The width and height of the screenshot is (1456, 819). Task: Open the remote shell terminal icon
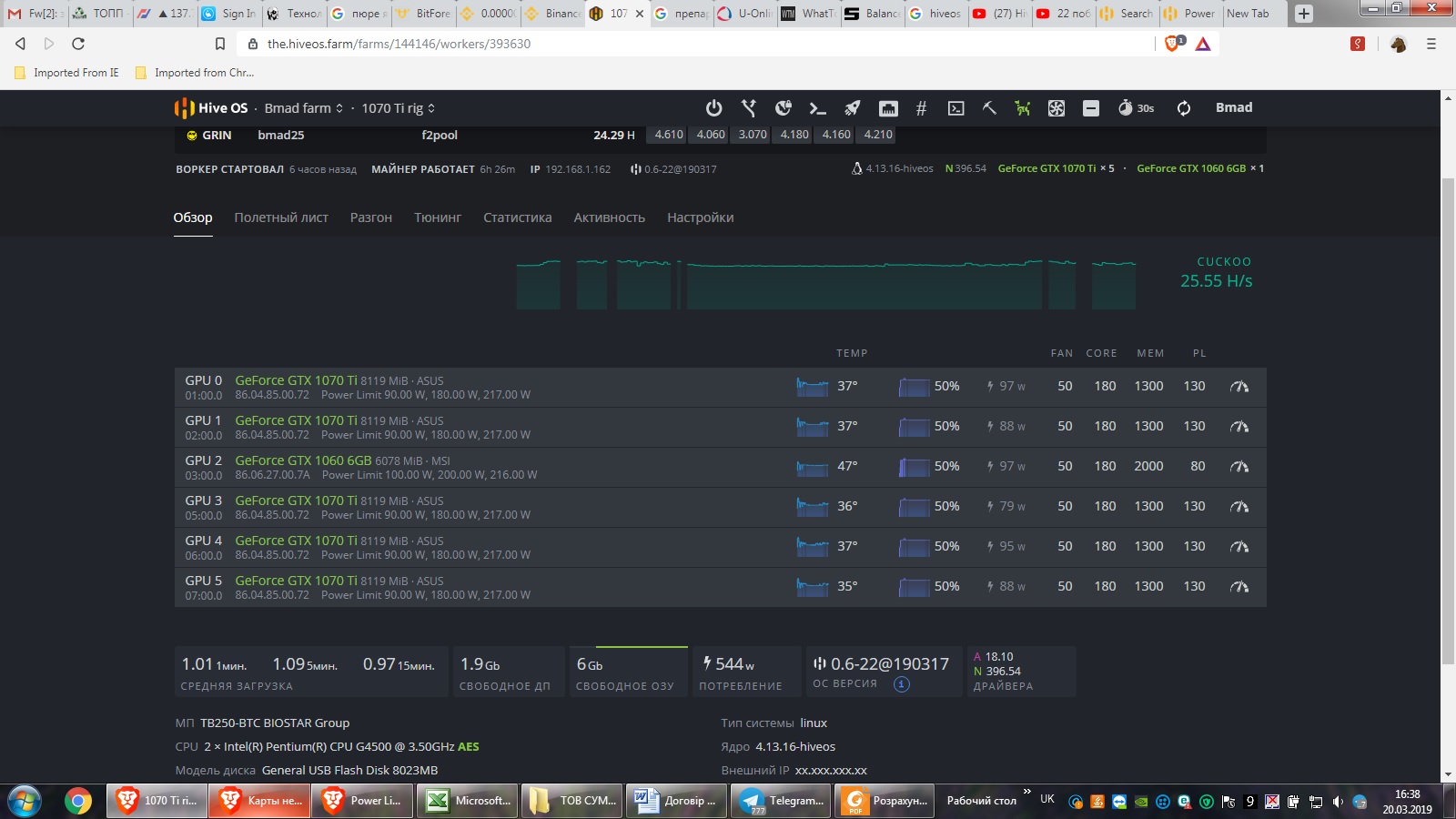pyautogui.click(x=955, y=108)
